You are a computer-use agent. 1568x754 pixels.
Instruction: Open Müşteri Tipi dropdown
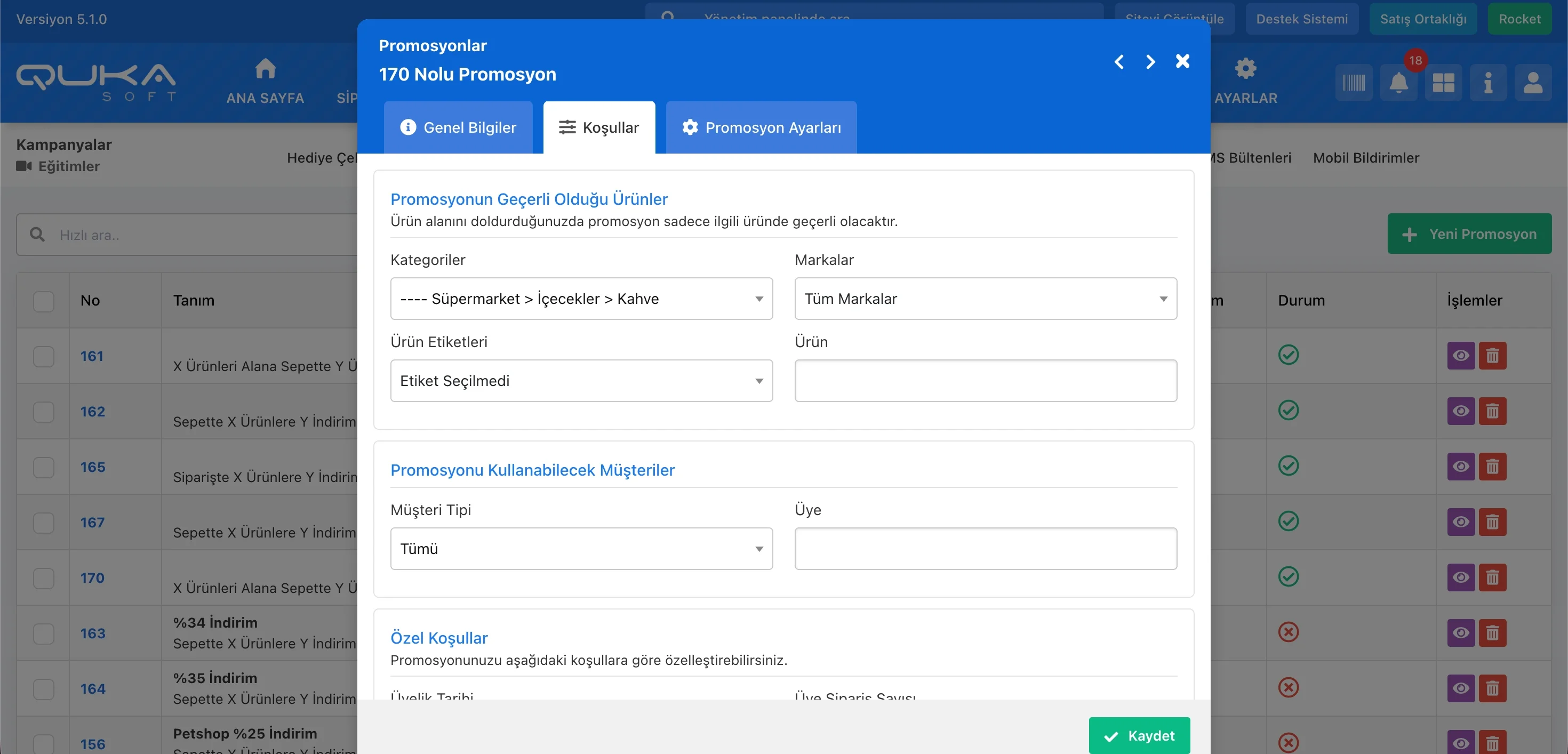coord(581,548)
